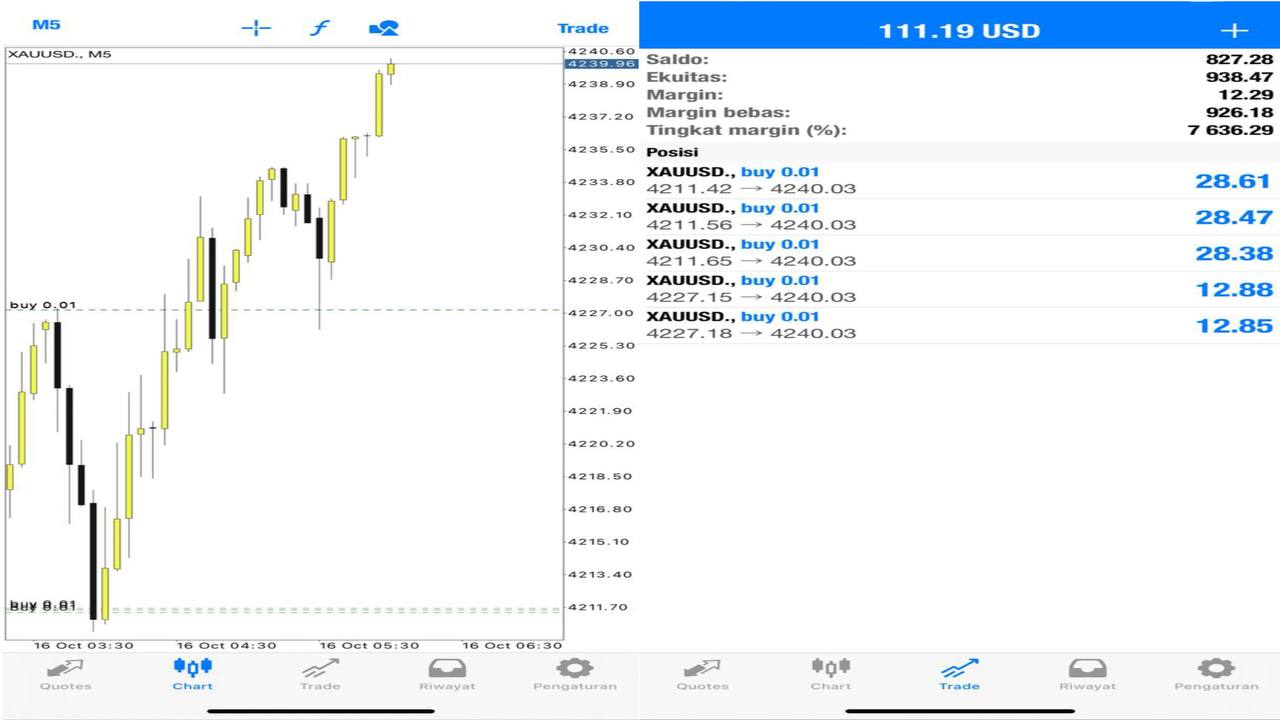Open the chart objects shapes icon

coord(384,28)
